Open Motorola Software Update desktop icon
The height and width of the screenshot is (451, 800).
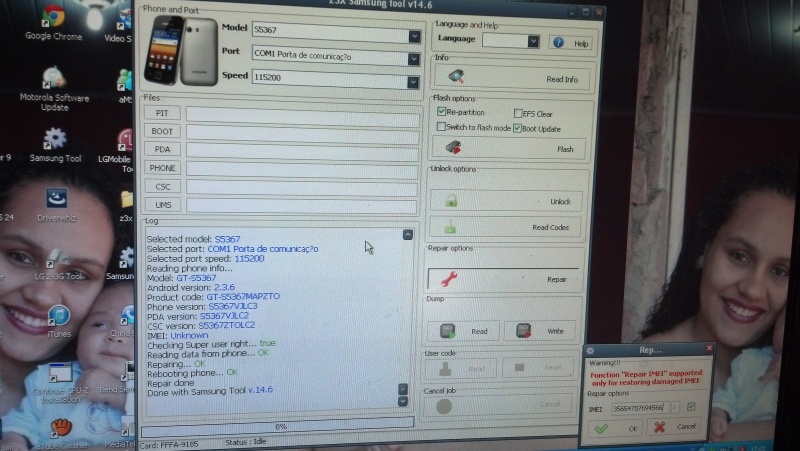pyautogui.click(x=54, y=89)
